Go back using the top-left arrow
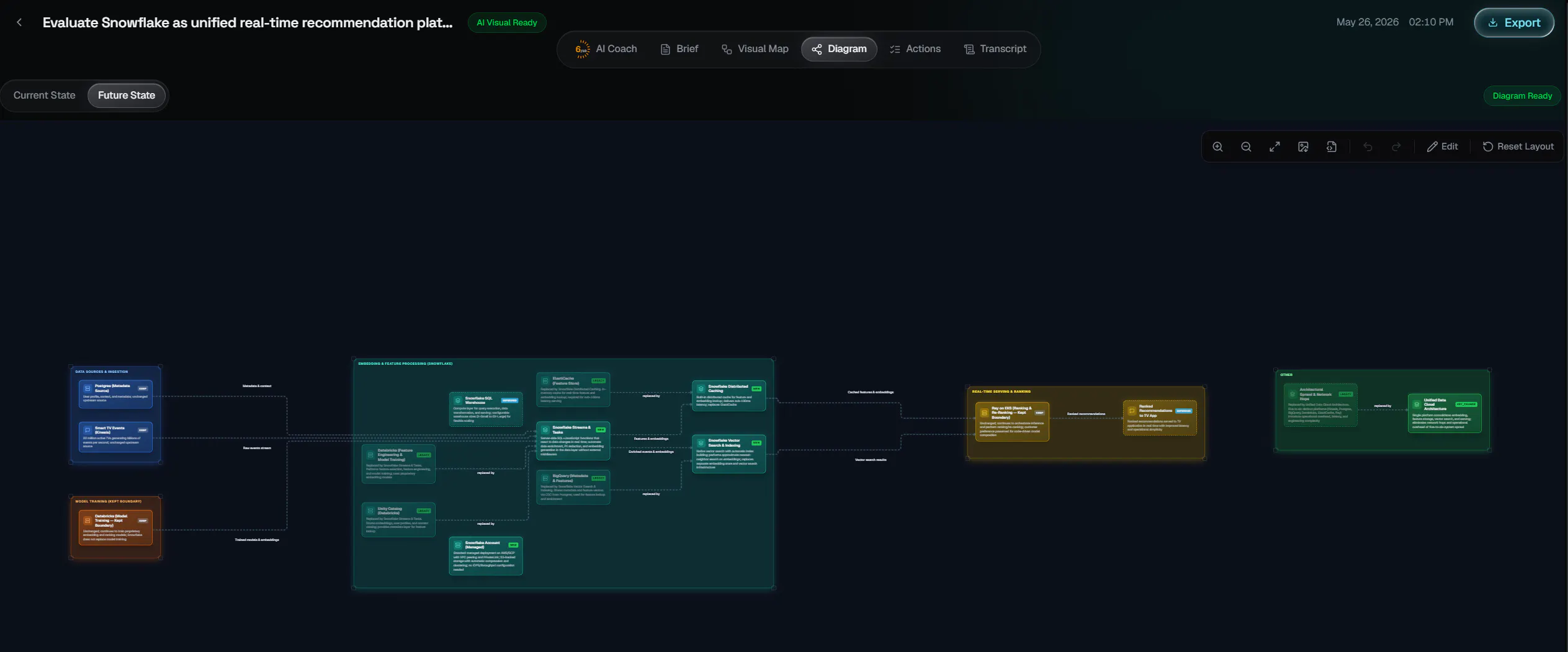 [19, 22]
